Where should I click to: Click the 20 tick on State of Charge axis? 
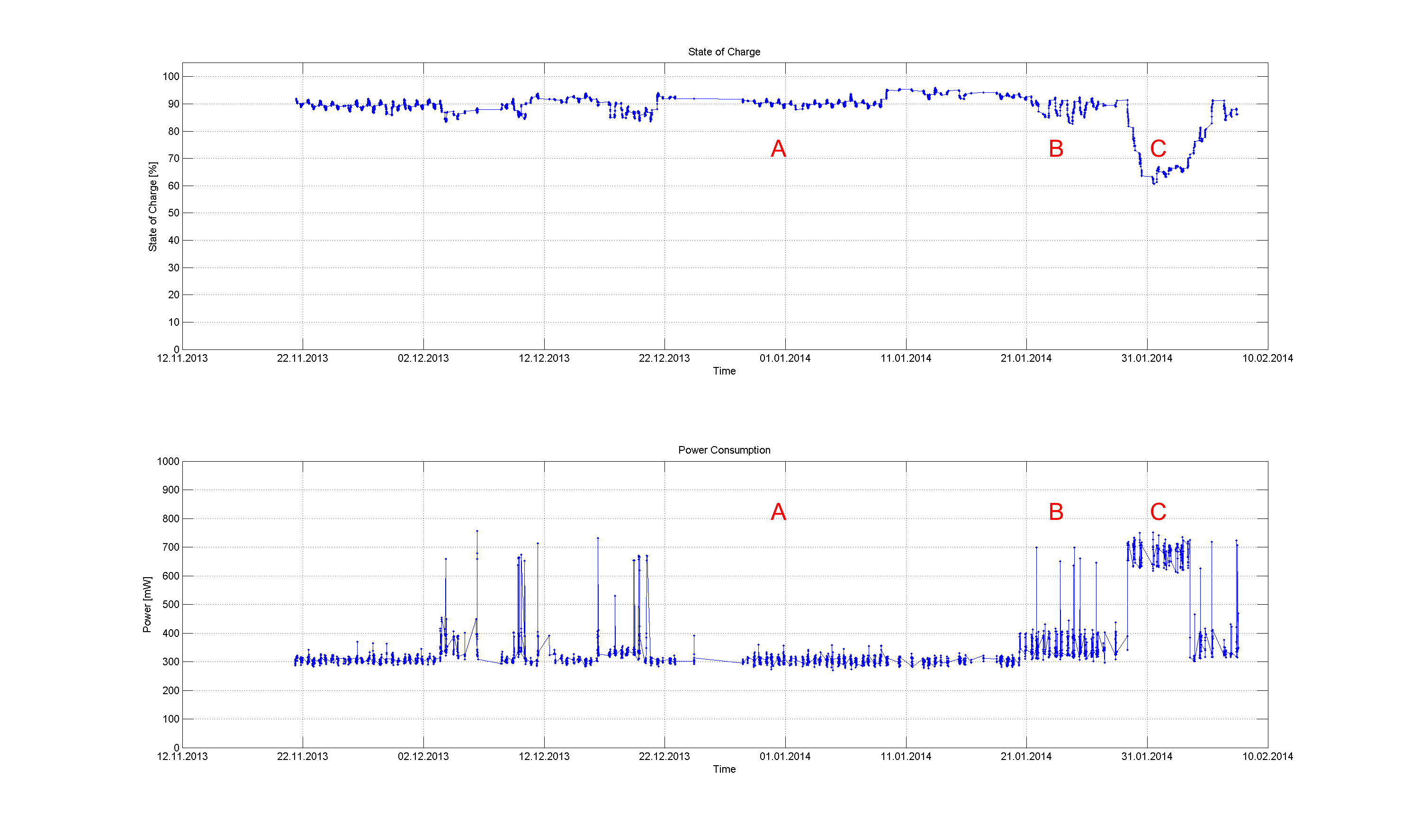(x=173, y=295)
